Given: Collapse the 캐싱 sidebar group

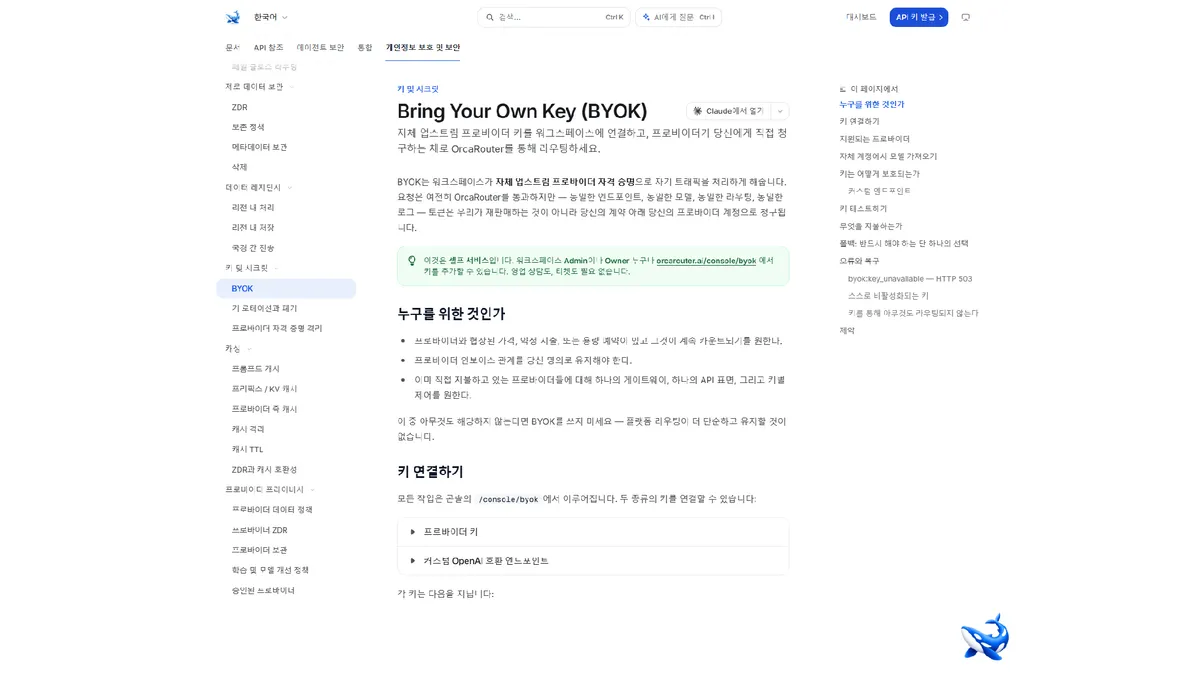Looking at the screenshot, I should (238, 348).
